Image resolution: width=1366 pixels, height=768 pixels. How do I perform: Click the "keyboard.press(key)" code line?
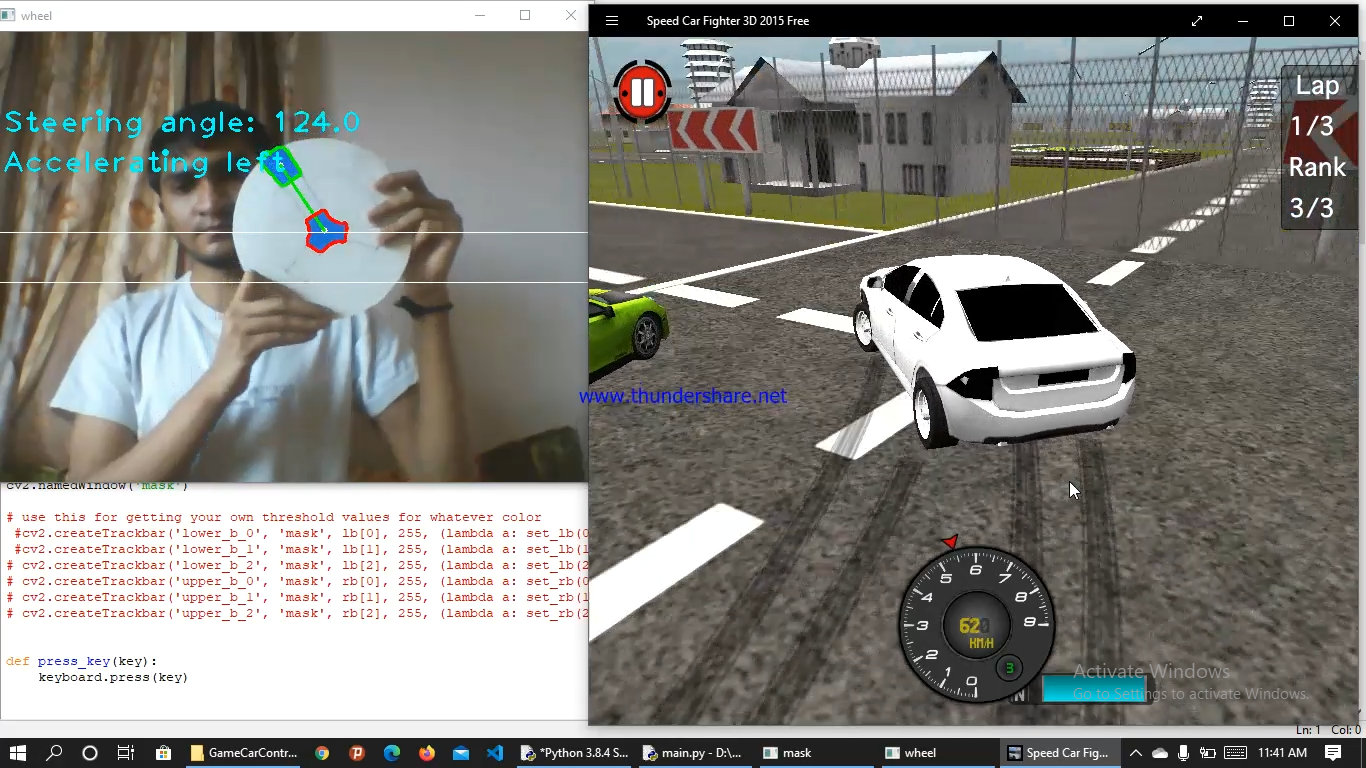113,677
